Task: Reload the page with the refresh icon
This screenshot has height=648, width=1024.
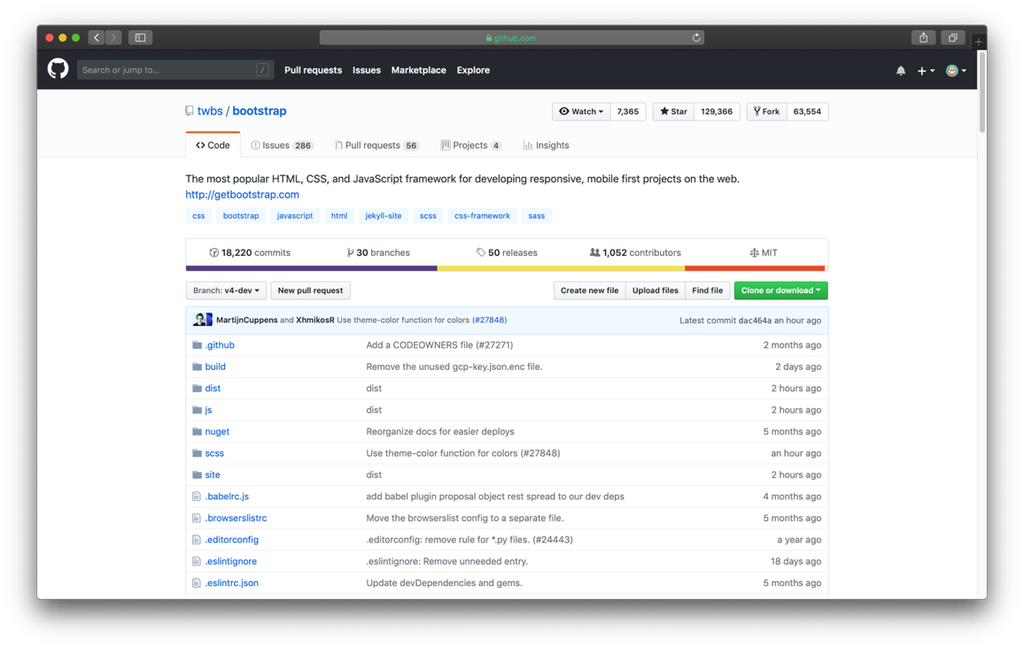Action: (696, 38)
